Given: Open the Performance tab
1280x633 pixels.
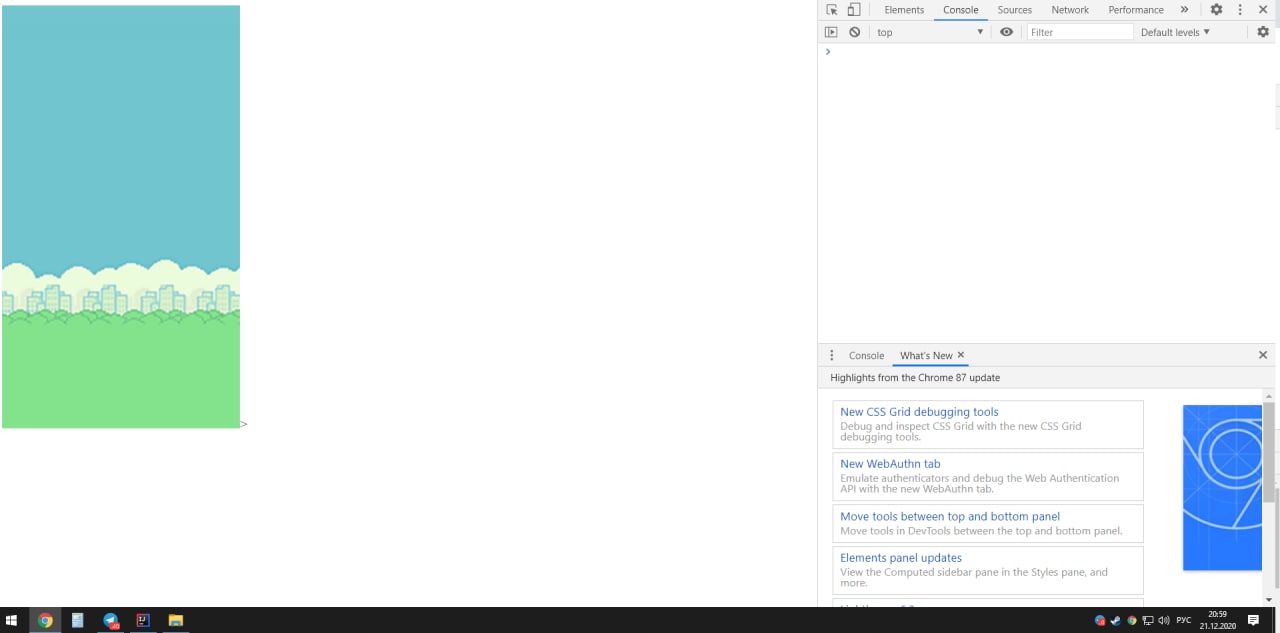Looking at the screenshot, I should click(1136, 10).
